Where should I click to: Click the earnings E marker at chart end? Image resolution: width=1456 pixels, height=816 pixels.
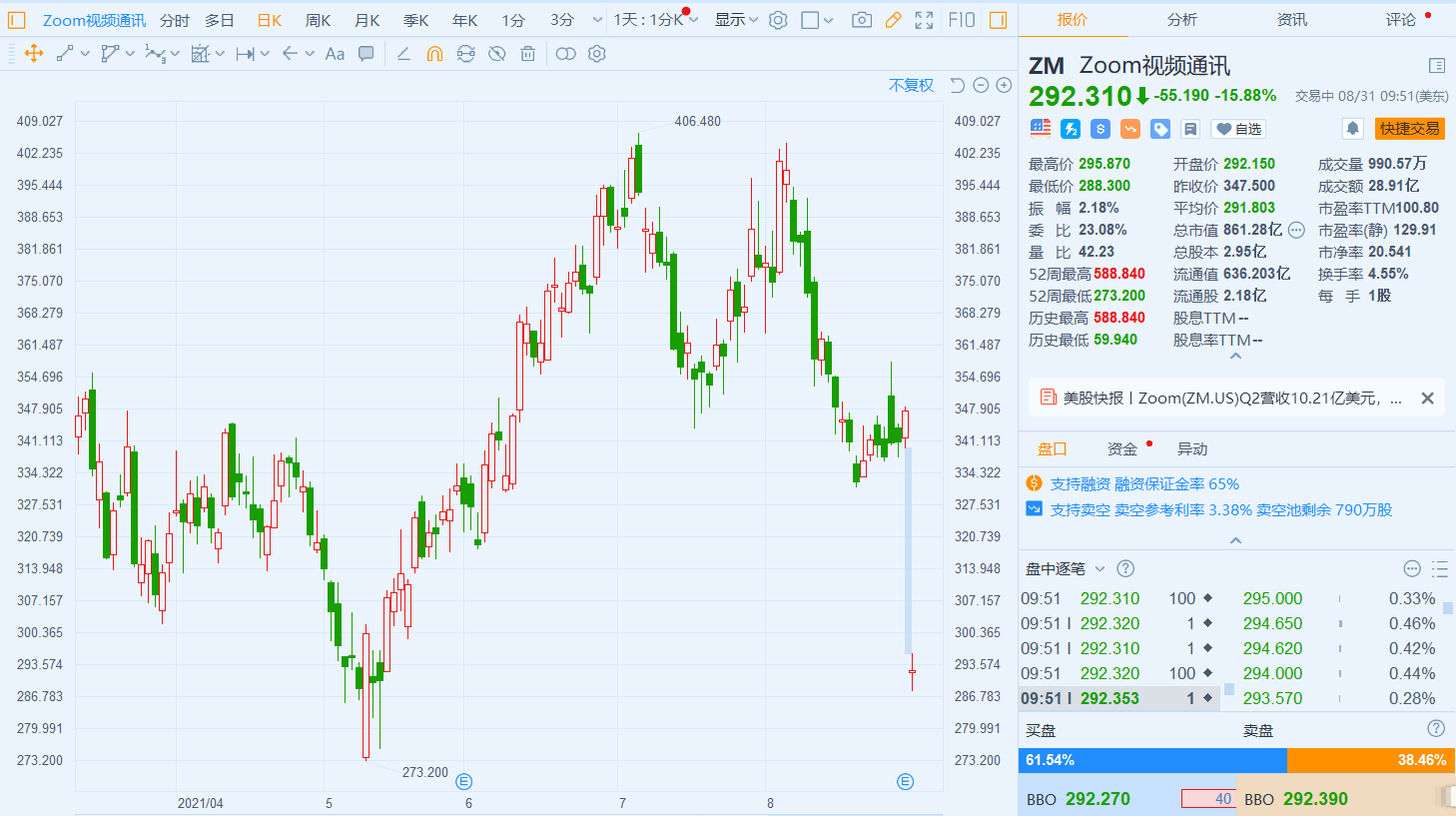(x=906, y=781)
